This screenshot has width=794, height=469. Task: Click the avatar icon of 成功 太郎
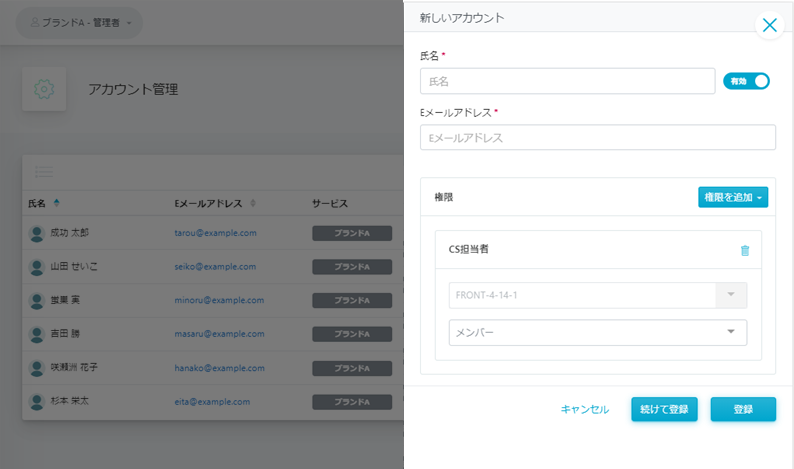point(36,233)
